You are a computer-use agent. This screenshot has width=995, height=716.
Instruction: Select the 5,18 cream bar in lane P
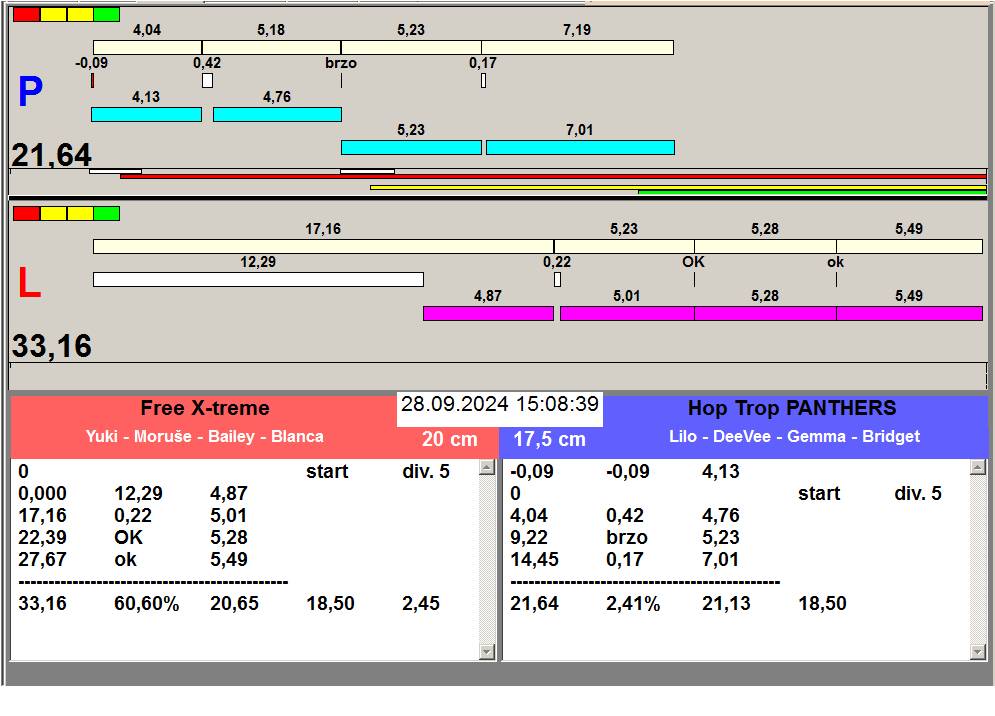tap(271, 48)
